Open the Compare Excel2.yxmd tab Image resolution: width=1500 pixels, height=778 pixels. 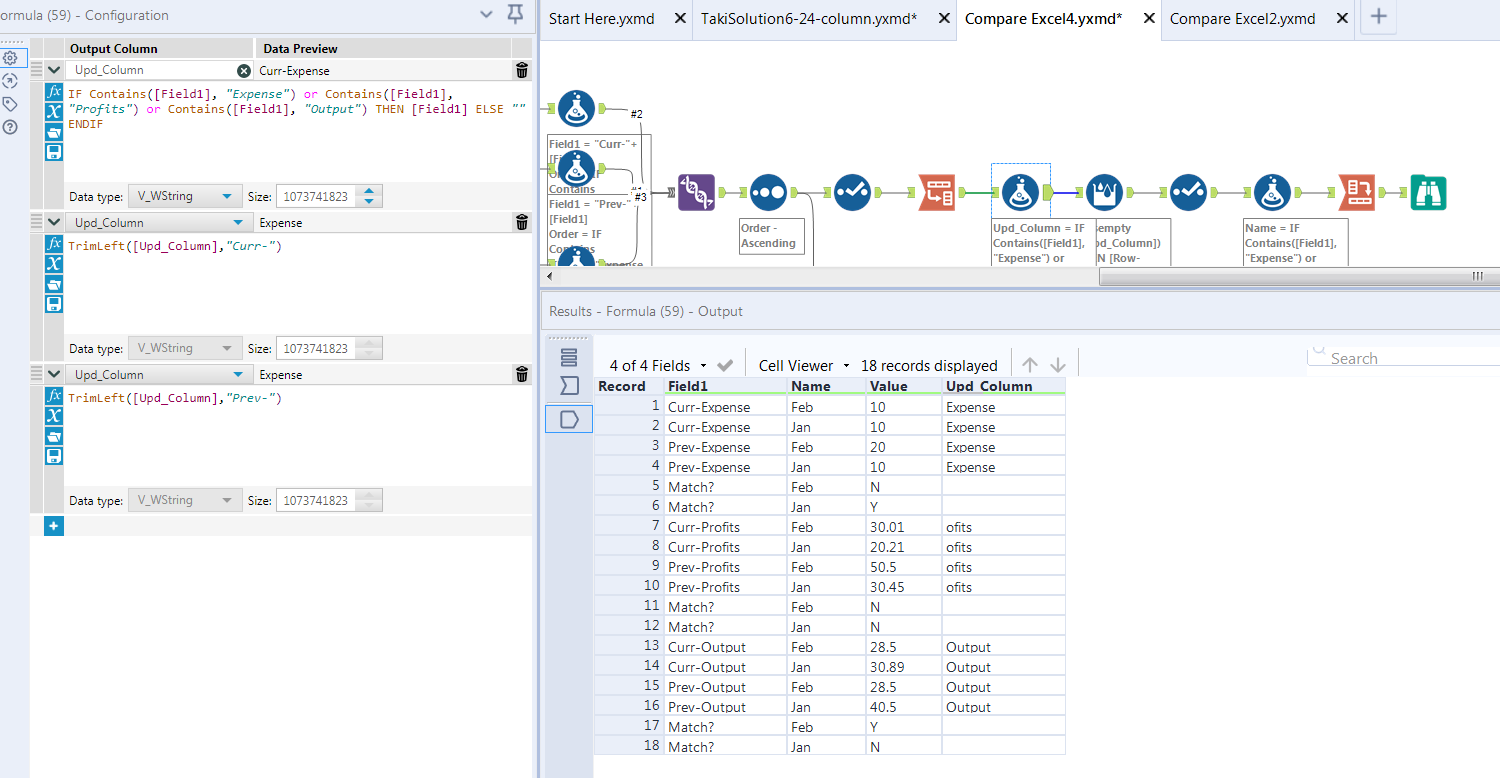coord(1243,18)
